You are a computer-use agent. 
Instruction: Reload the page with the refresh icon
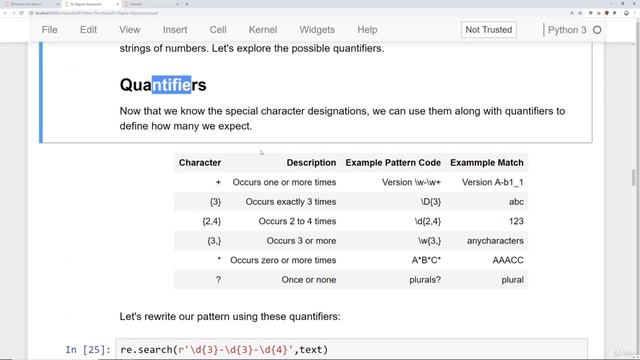[x=22, y=13]
